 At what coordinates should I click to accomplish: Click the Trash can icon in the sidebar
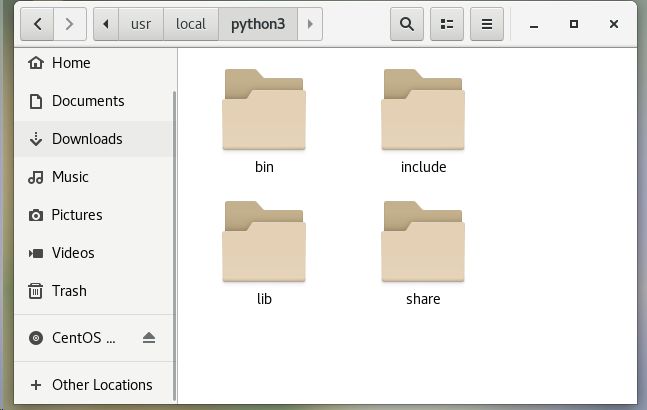click(35, 291)
